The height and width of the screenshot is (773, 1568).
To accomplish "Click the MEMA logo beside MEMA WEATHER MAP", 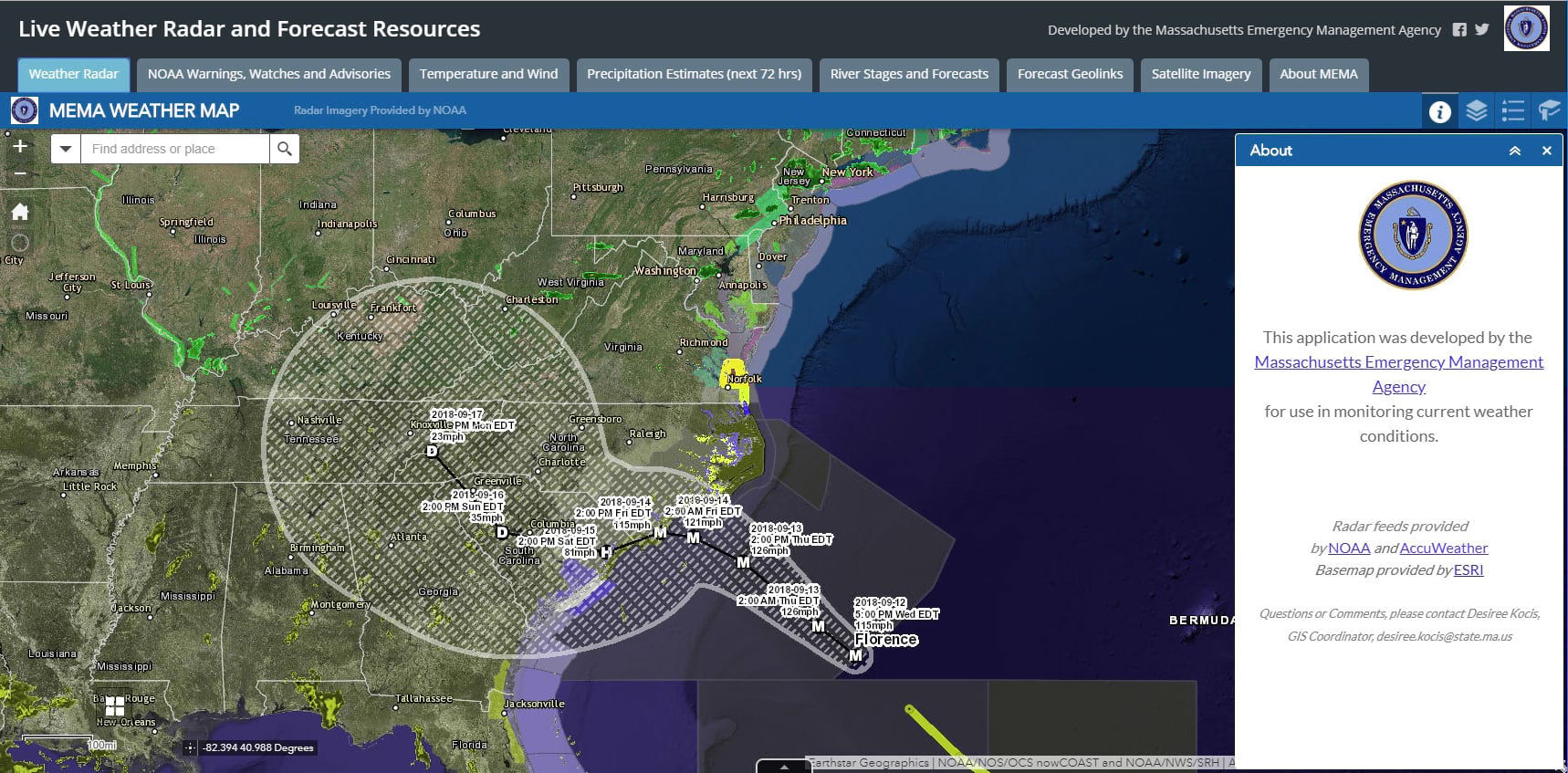I will [25, 110].
